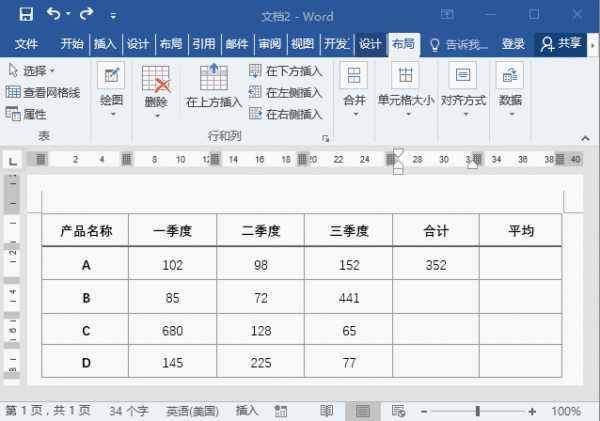The height and width of the screenshot is (421, 600).
Task: Click the Save icon in quick access toolbar
Action: pos(26,15)
